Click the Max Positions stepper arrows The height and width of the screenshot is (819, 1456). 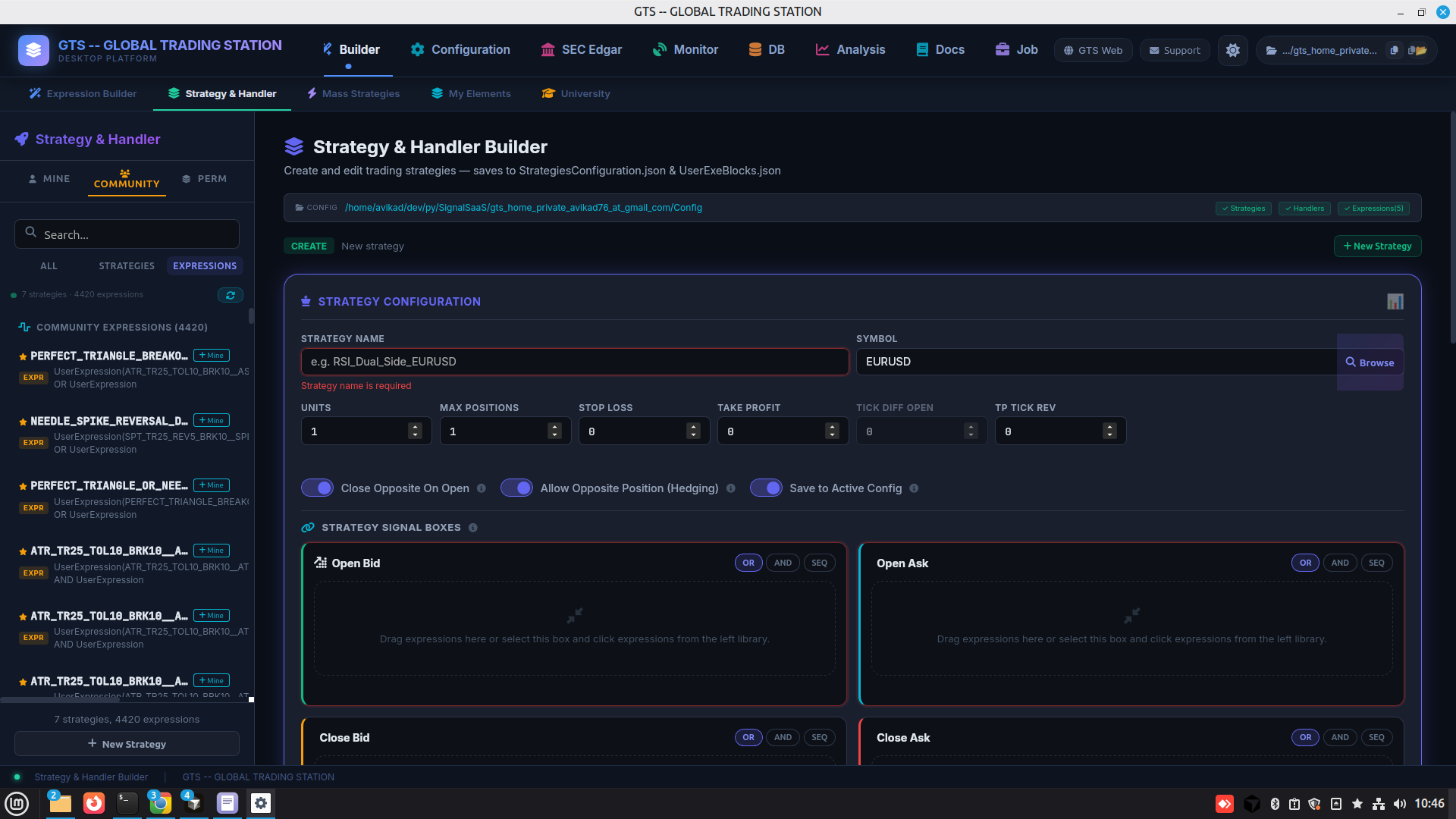554,431
